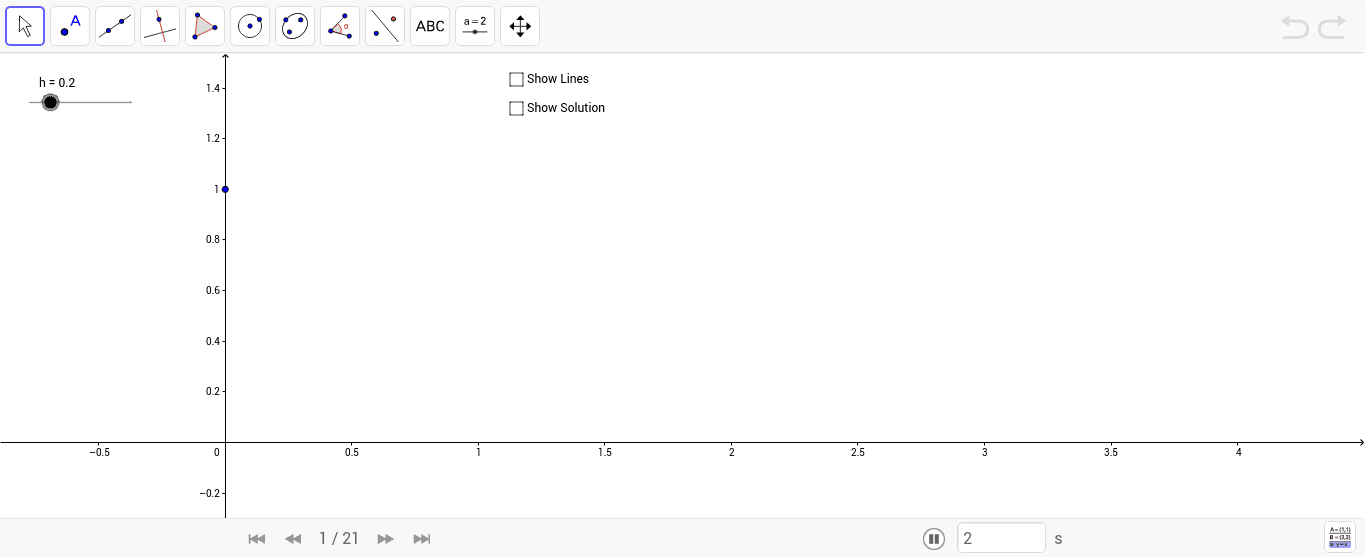Select the Reflect about line tool
The height and width of the screenshot is (558, 1366).
(x=385, y=26)
